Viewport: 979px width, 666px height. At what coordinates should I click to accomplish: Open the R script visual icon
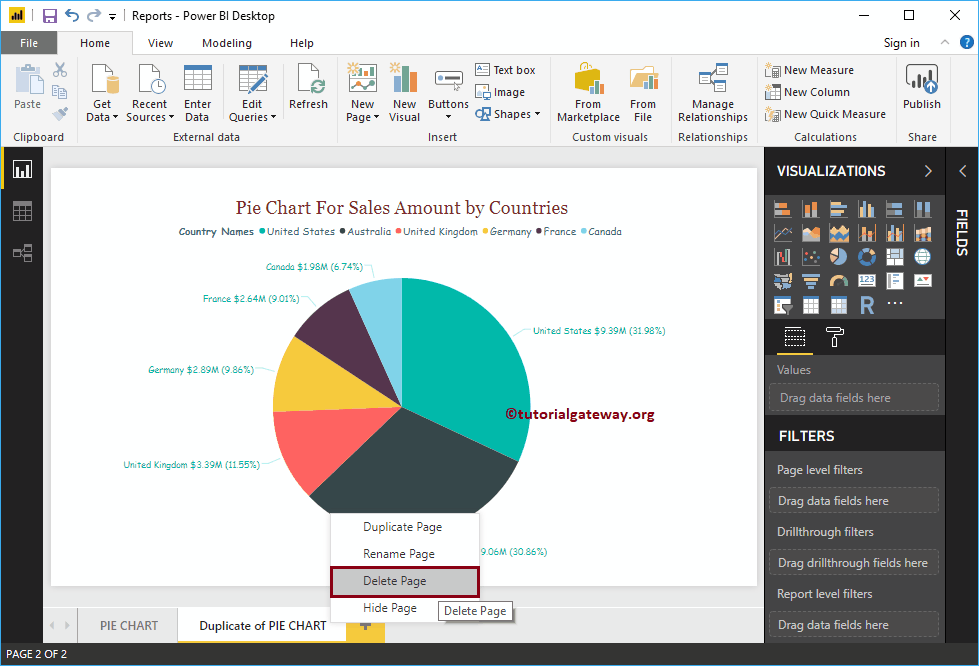point(866,305)
